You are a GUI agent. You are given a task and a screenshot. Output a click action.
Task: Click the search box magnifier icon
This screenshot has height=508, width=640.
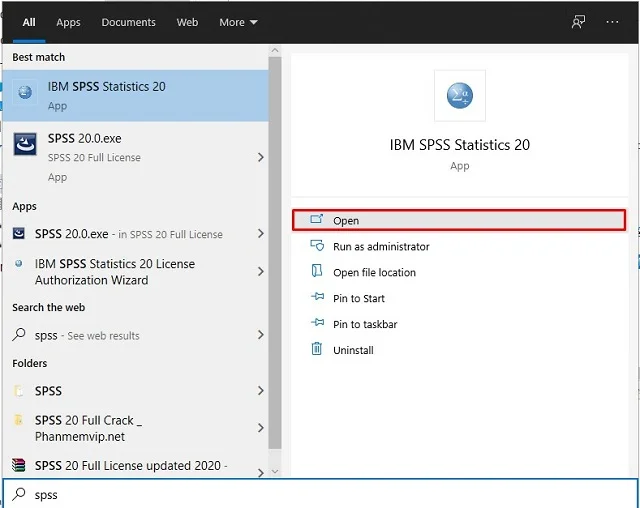tap(19, 494)
